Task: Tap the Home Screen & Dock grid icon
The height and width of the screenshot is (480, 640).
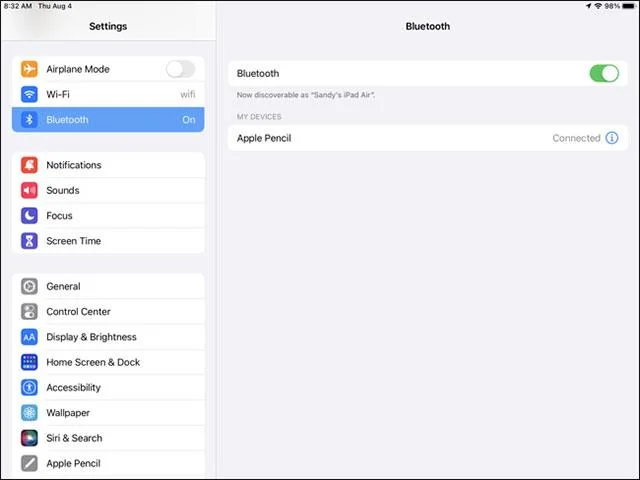Action: (x=29, y=362)
